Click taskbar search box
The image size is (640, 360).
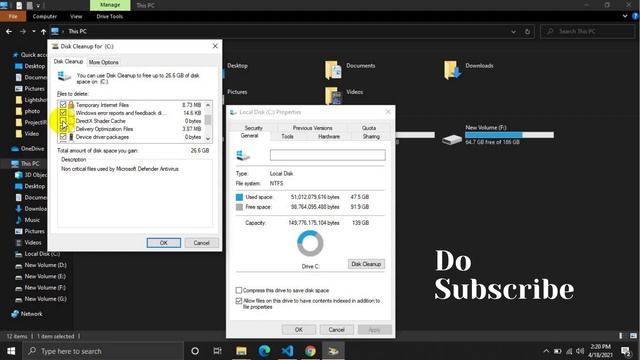click(103, 351)
